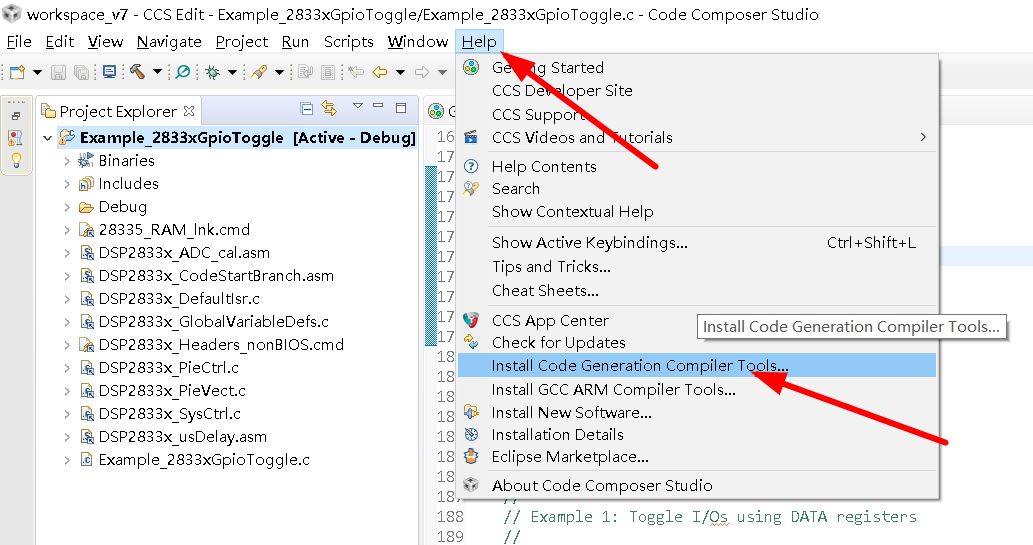Minimize the Project Explorer panel
1033x545 pixels.
click(x=378, y=105)
